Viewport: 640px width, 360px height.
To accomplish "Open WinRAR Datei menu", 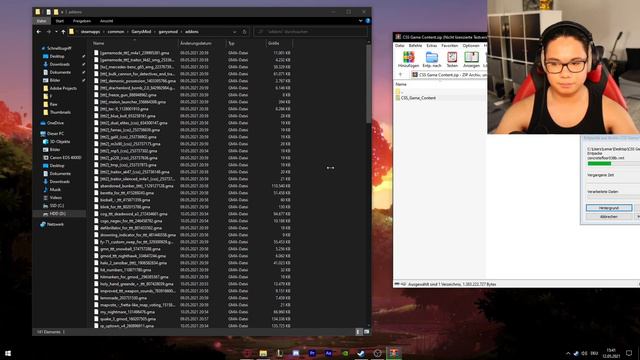I will tap(399, 46).
